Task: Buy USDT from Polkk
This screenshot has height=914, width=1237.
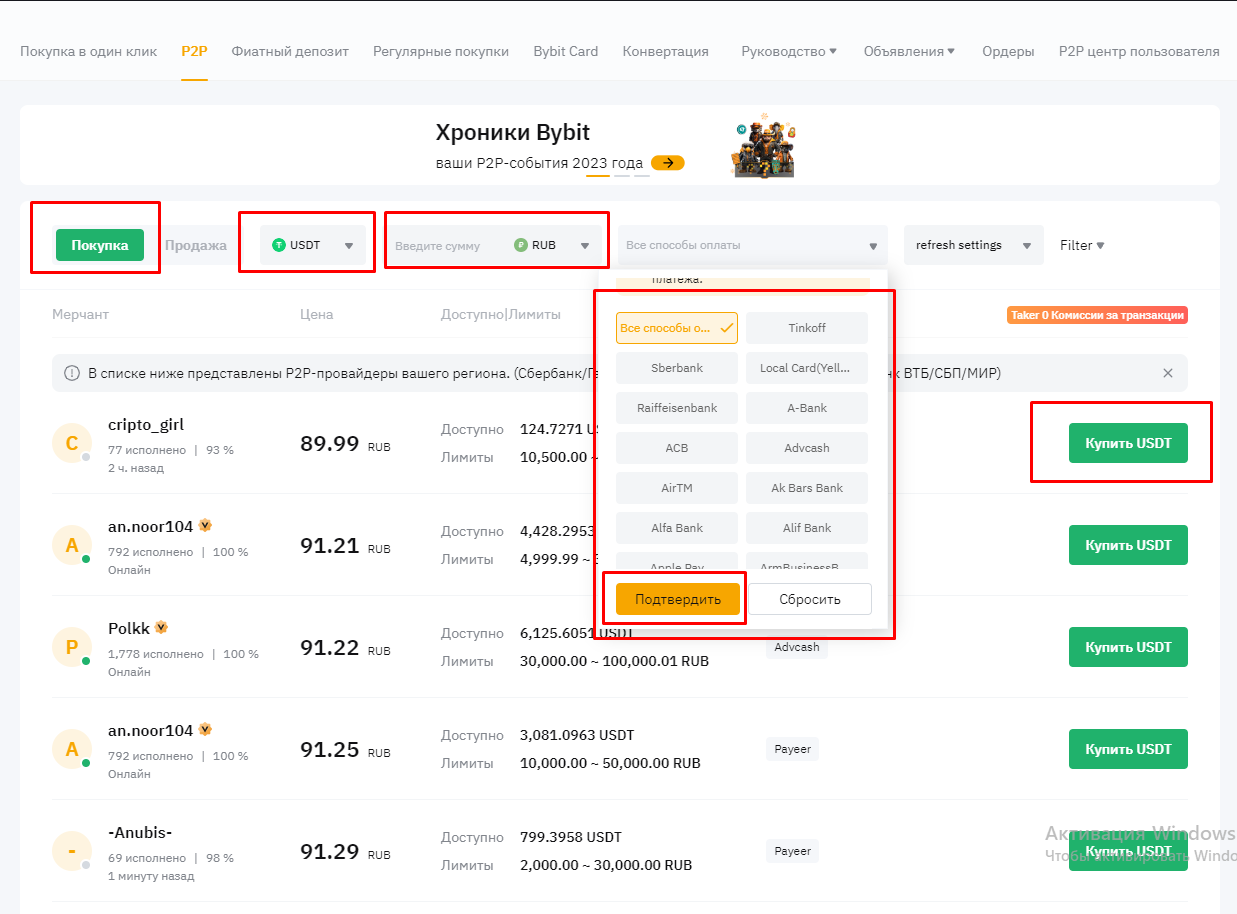Action: [x=1128, y=647]
